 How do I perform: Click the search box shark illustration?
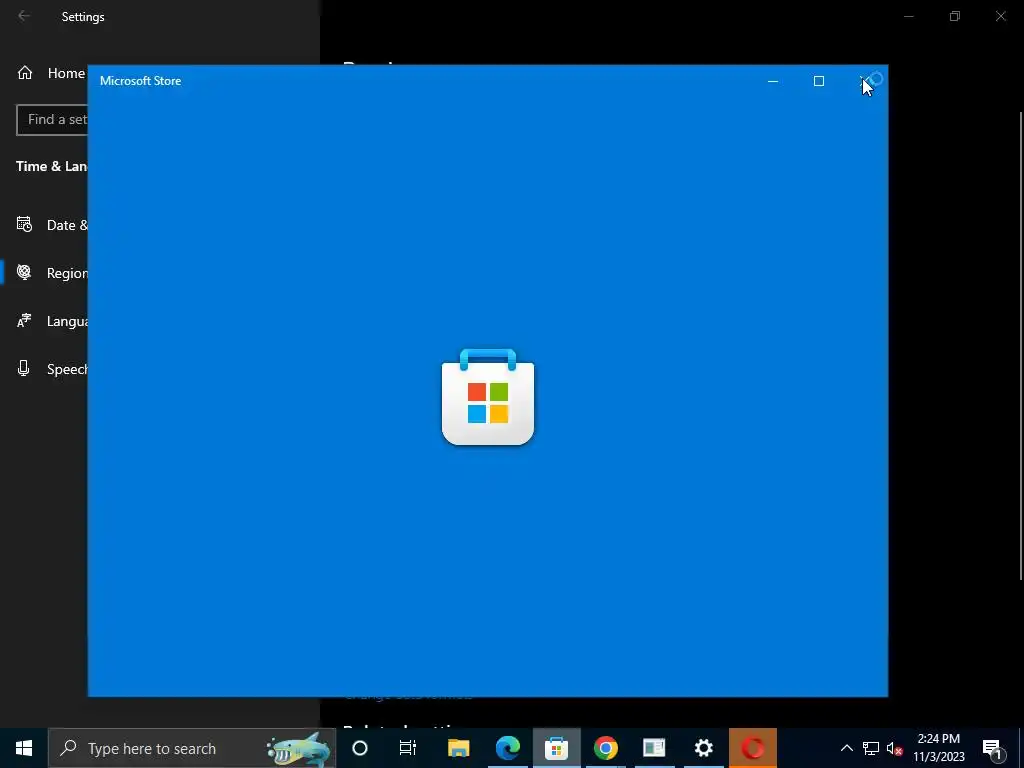click(x=300, y=749)
